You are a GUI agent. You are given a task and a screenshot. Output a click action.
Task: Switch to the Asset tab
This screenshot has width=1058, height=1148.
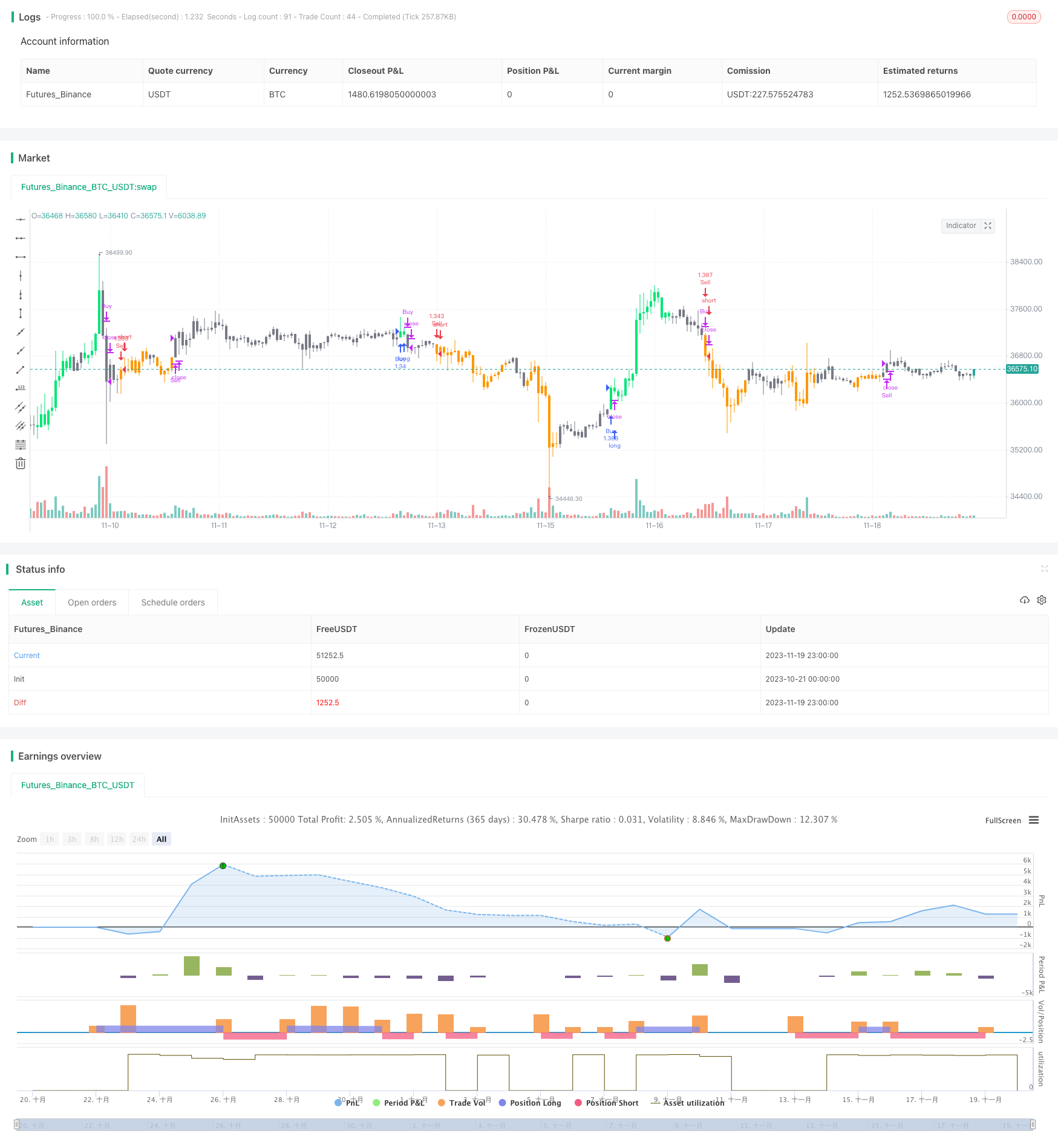point(32,602)
